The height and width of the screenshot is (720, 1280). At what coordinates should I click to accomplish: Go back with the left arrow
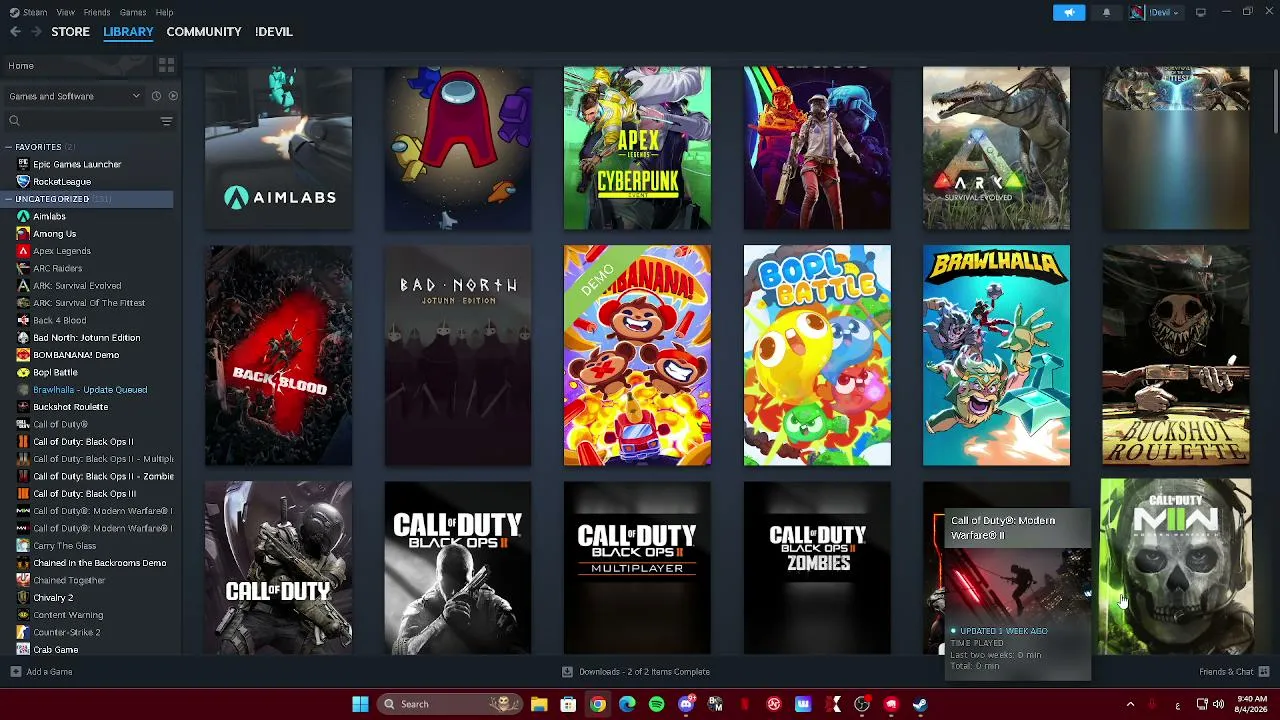coord(15,32)
